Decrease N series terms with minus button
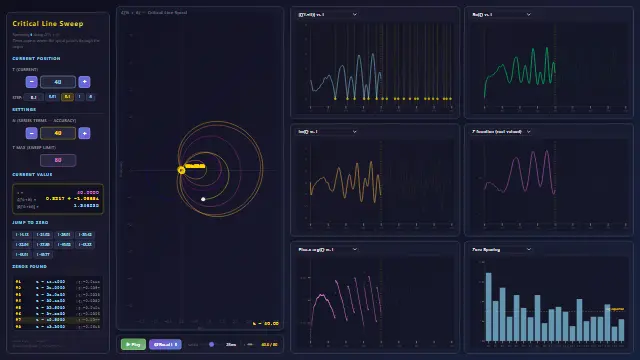This screenshot has height=360, width=640. coord(31,133)
